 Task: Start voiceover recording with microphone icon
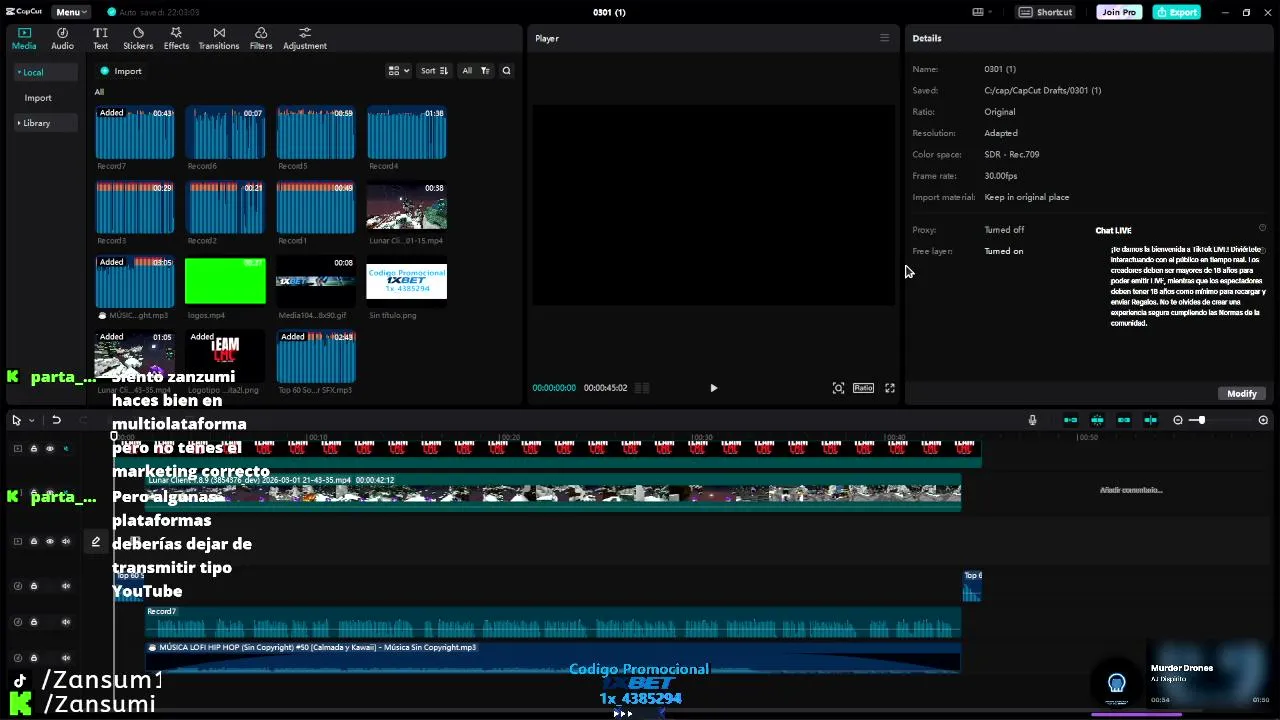tap(1032, 420)
